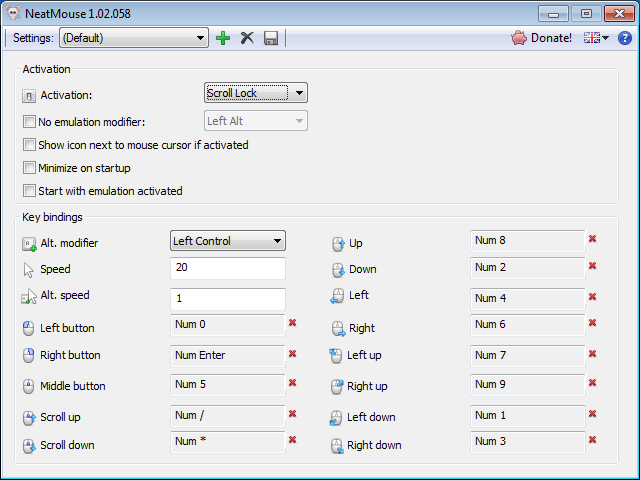
Task: Clear the Left up Num 7 binding
Action: pyautogui.click(x=592, y=354)
